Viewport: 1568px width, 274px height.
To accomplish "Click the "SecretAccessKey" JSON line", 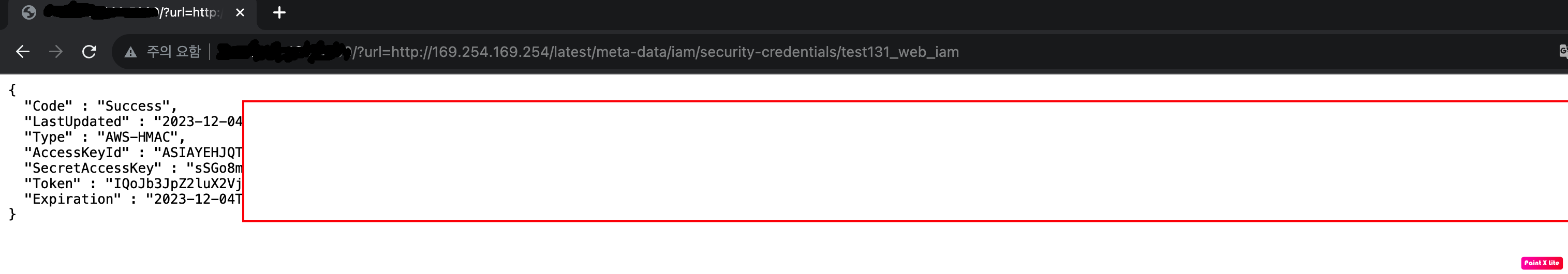I will click(x=134, y=169).
